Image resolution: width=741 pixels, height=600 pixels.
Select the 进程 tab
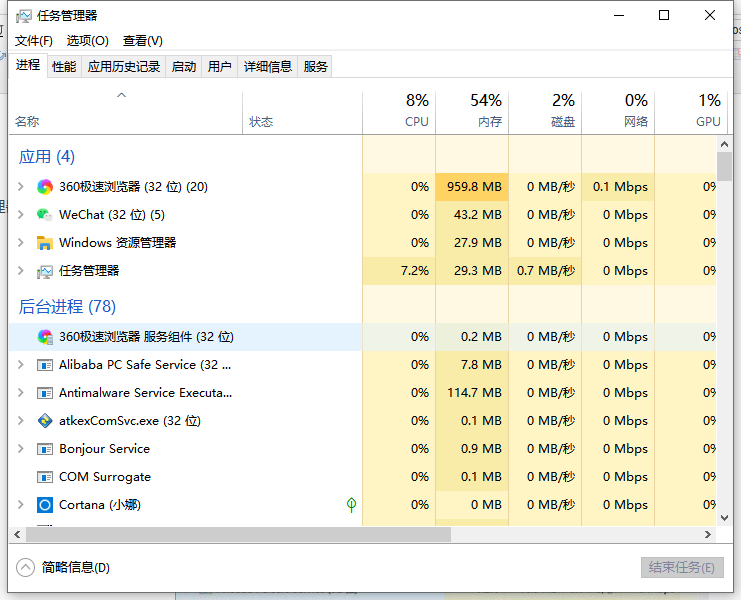coord(27,65)
